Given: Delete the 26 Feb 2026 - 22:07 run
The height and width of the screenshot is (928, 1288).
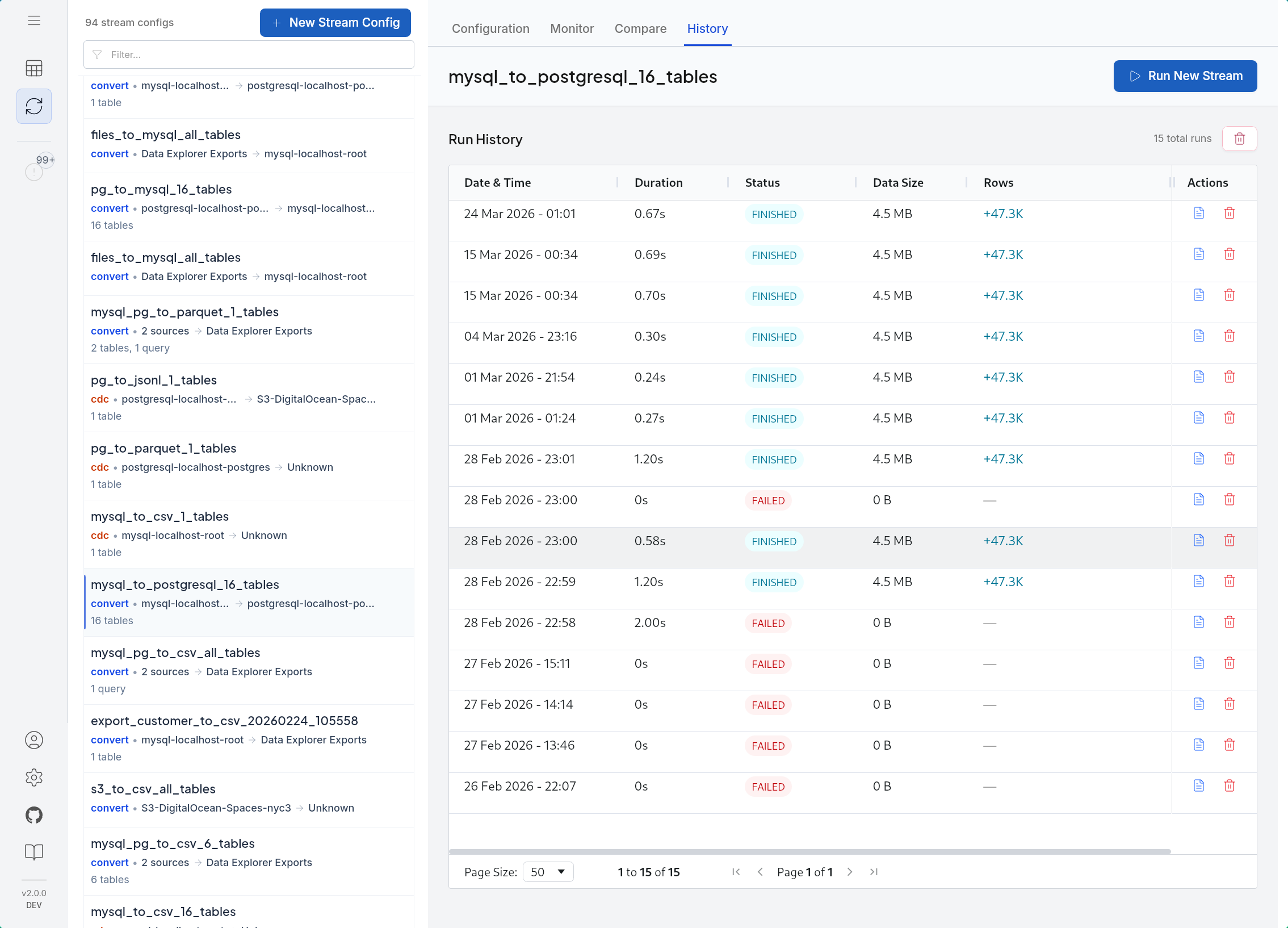Looking at the screenshot, I should (1230, 787).
